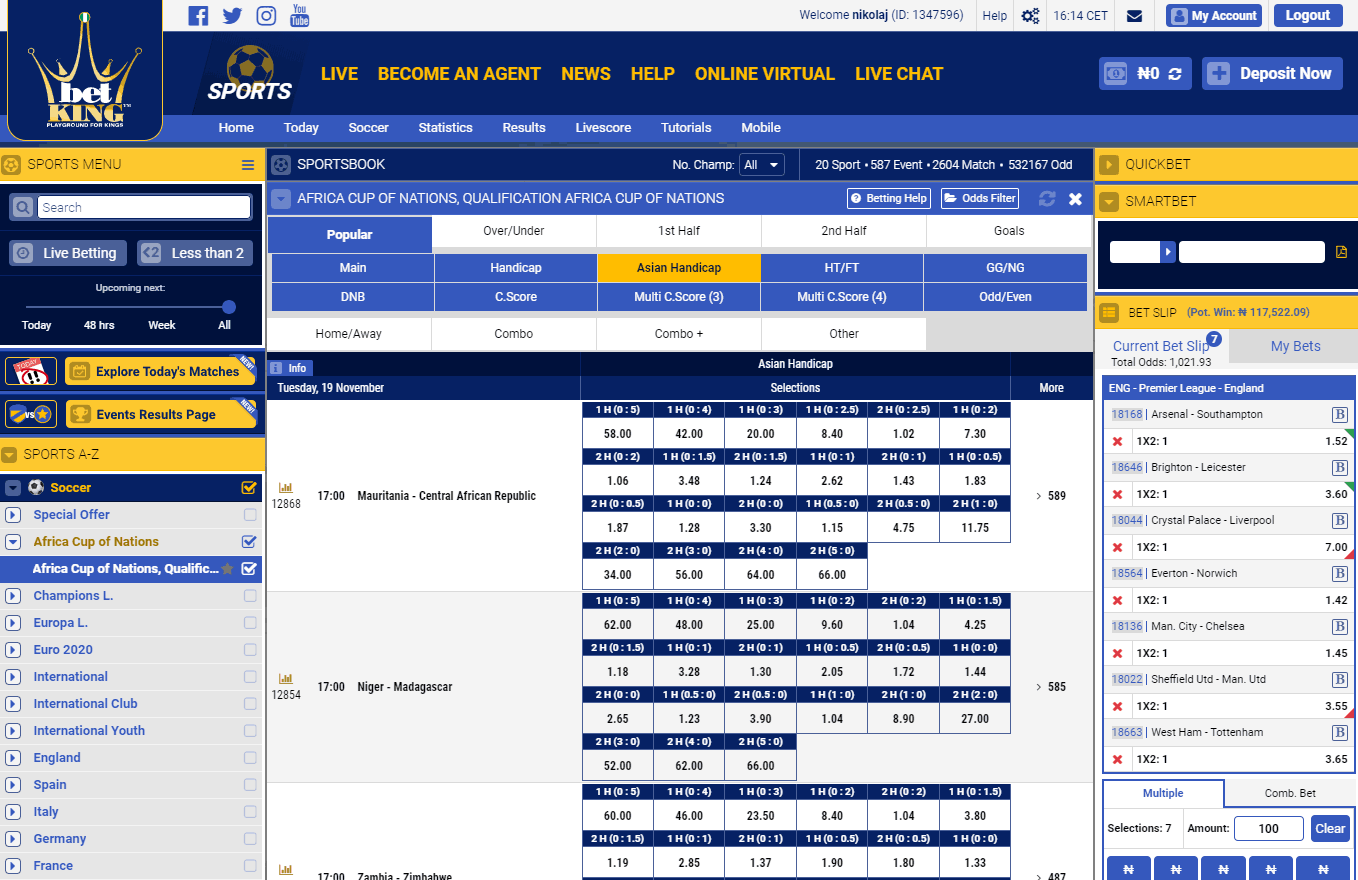Expand the Euro 2020 category
This screenshot has height=880, width=1358.
tap(13, 650)
